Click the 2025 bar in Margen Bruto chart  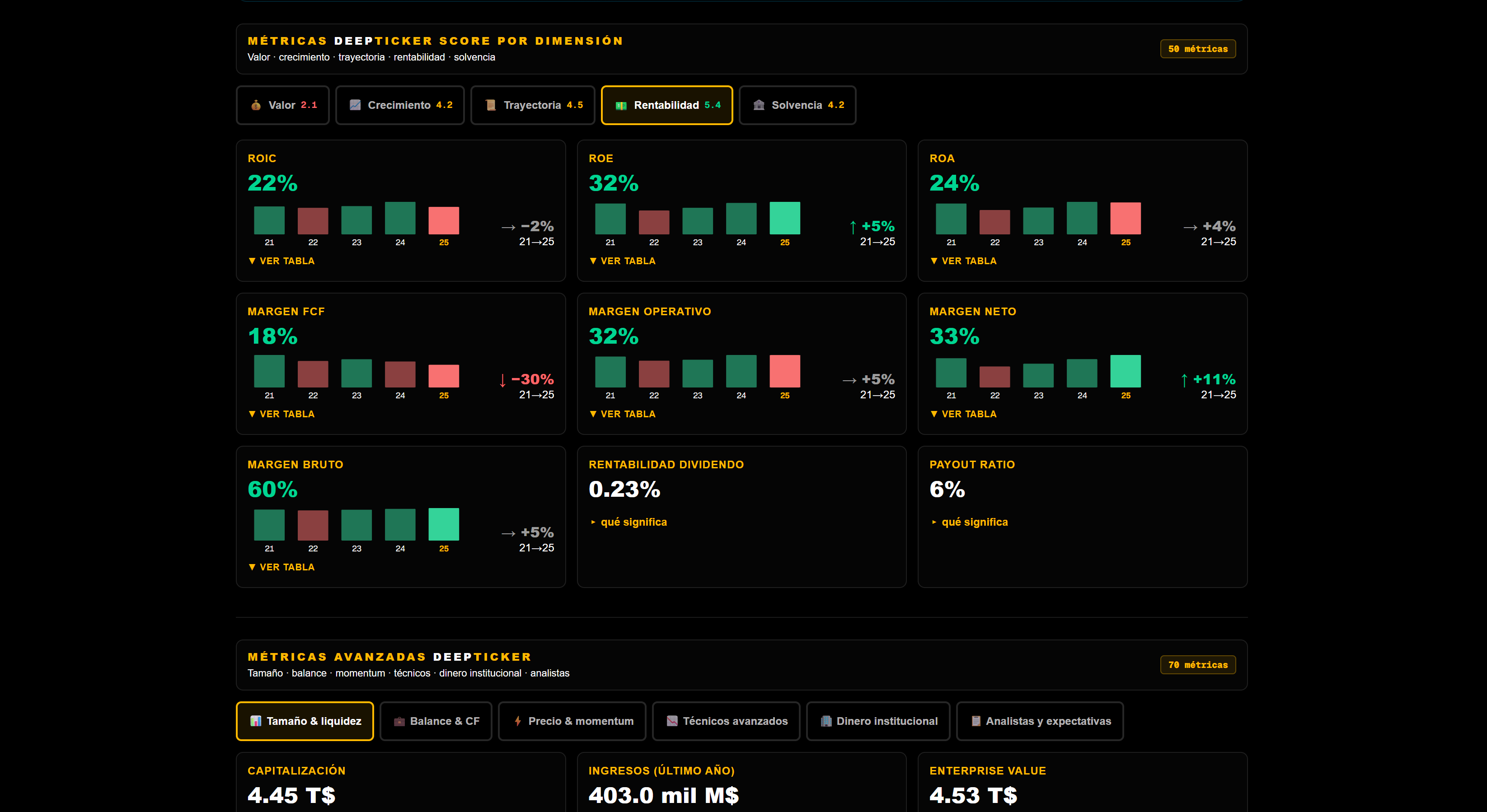coord(444,524)
